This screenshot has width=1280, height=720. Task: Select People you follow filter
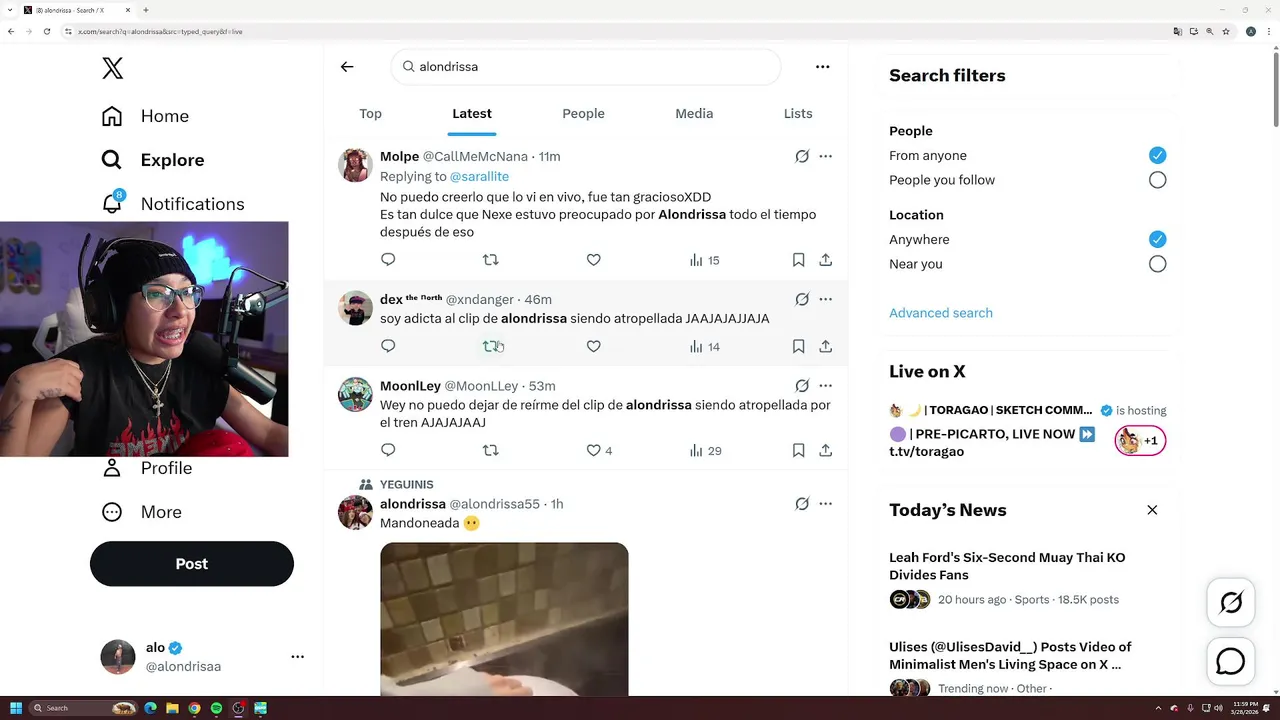coord(1157,180)
